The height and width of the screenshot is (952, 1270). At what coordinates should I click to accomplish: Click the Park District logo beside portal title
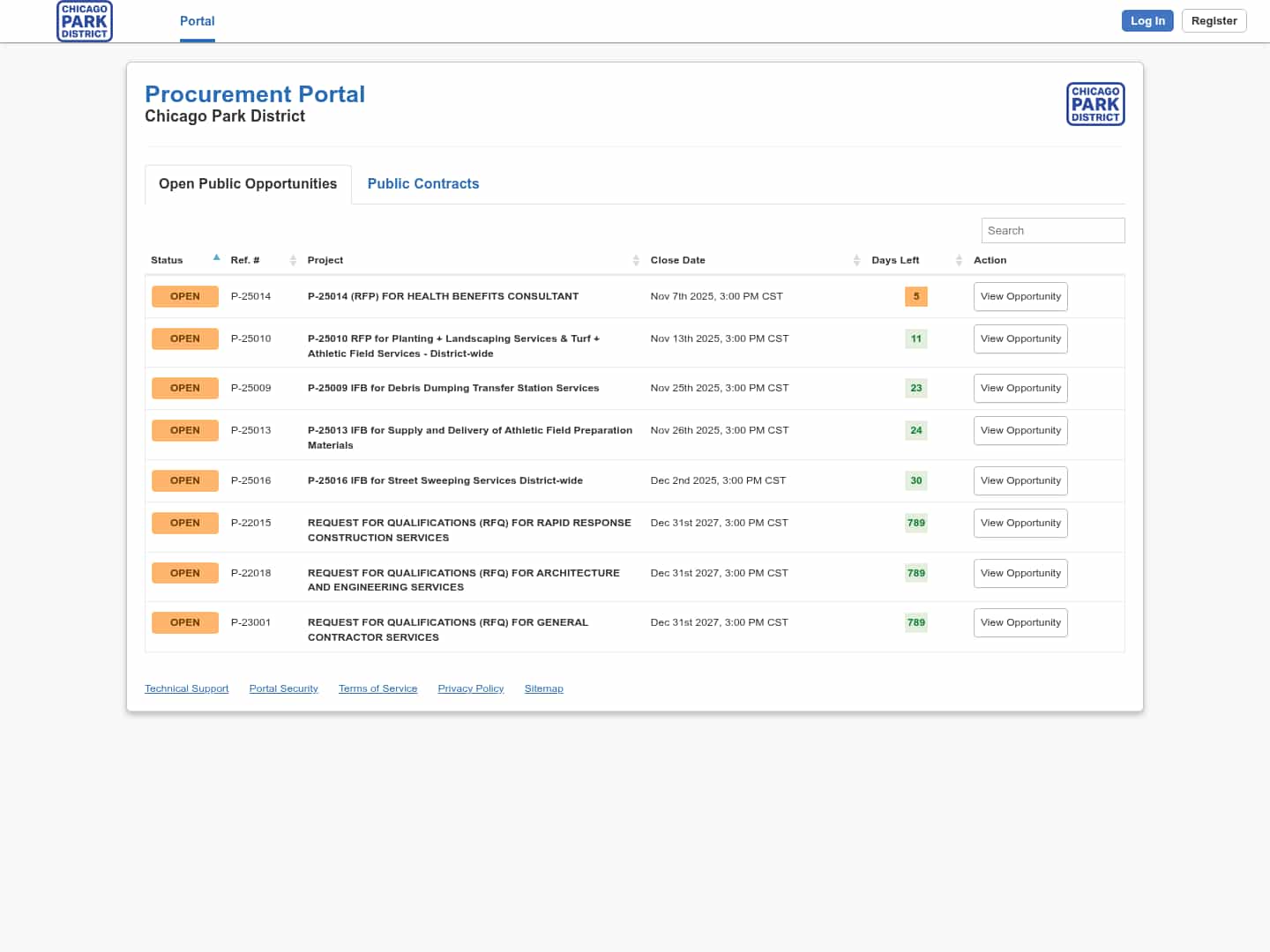tap(1095, 104)
